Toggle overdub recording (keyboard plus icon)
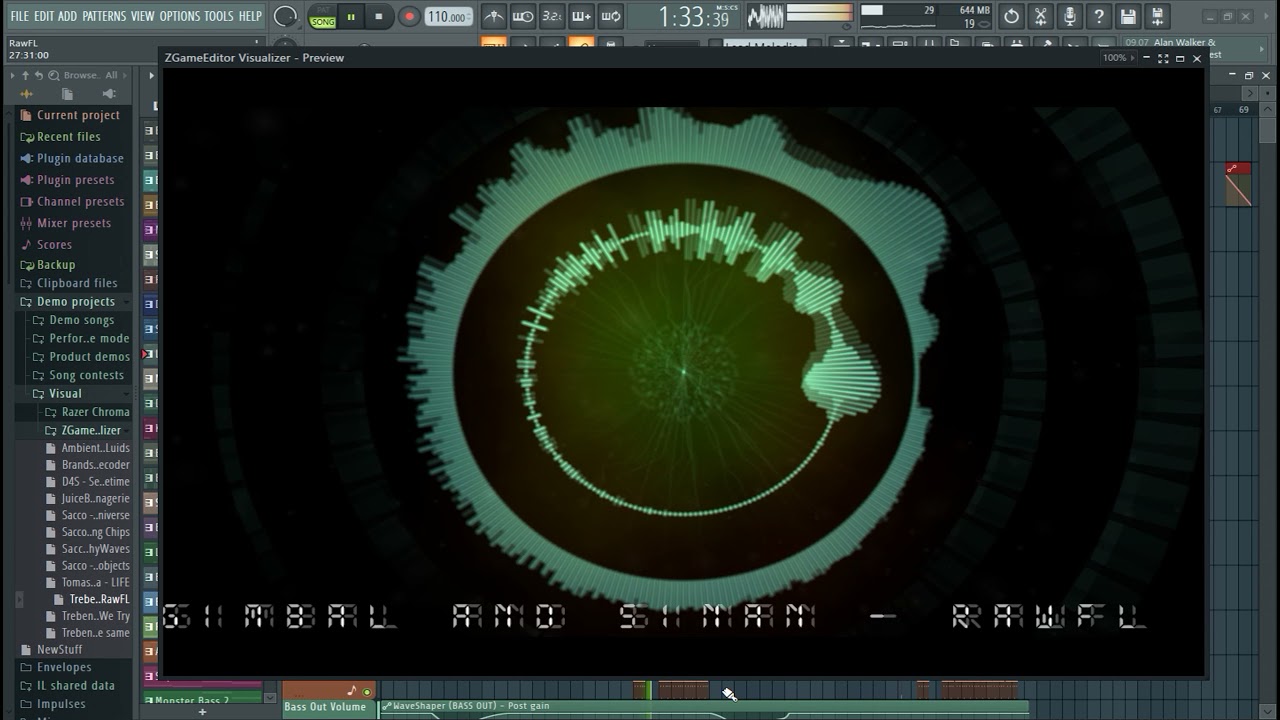Screen dimensions: 1280x720 click(x=582, y=16)
